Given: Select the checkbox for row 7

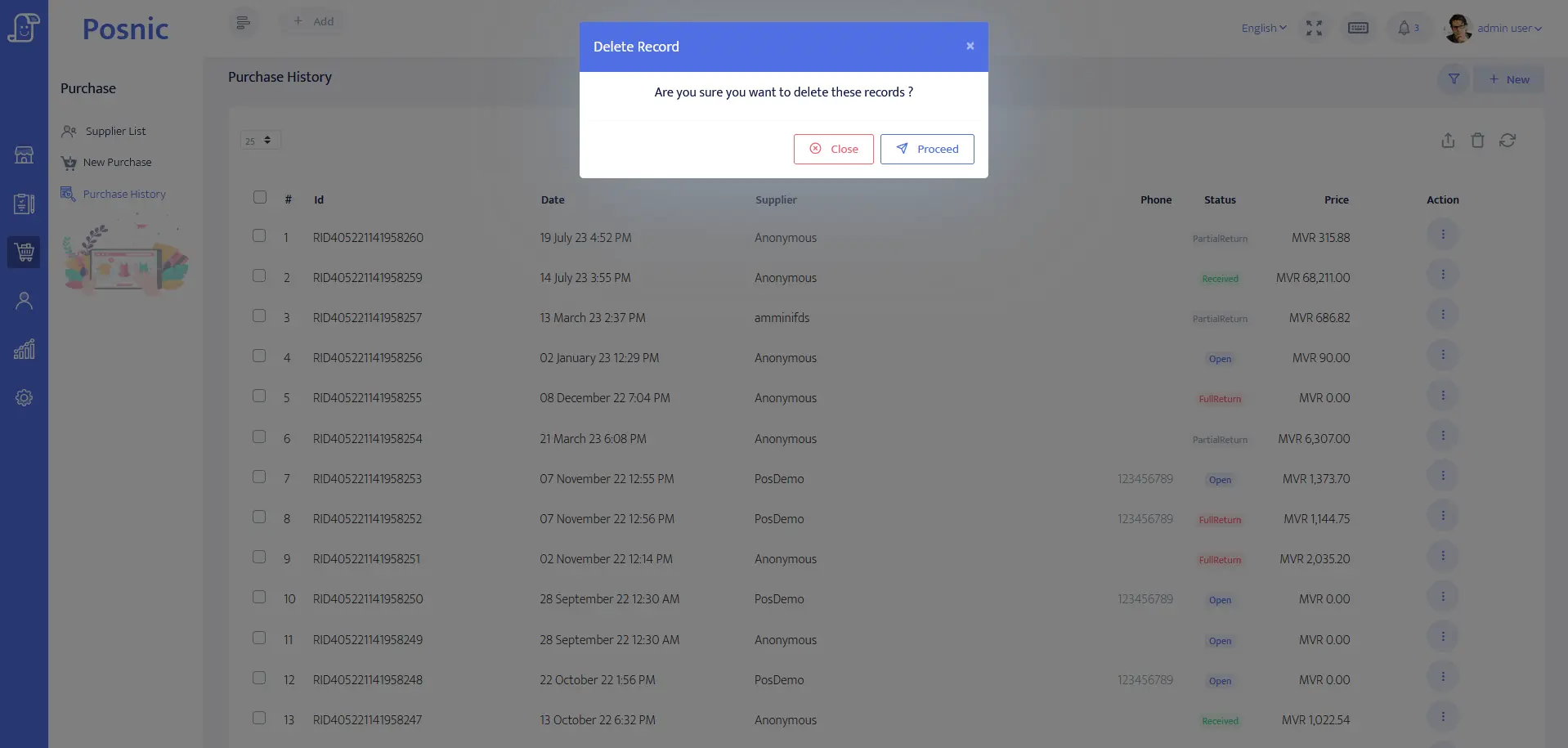Looking at the screenshot, I should (x=259, y=477).
